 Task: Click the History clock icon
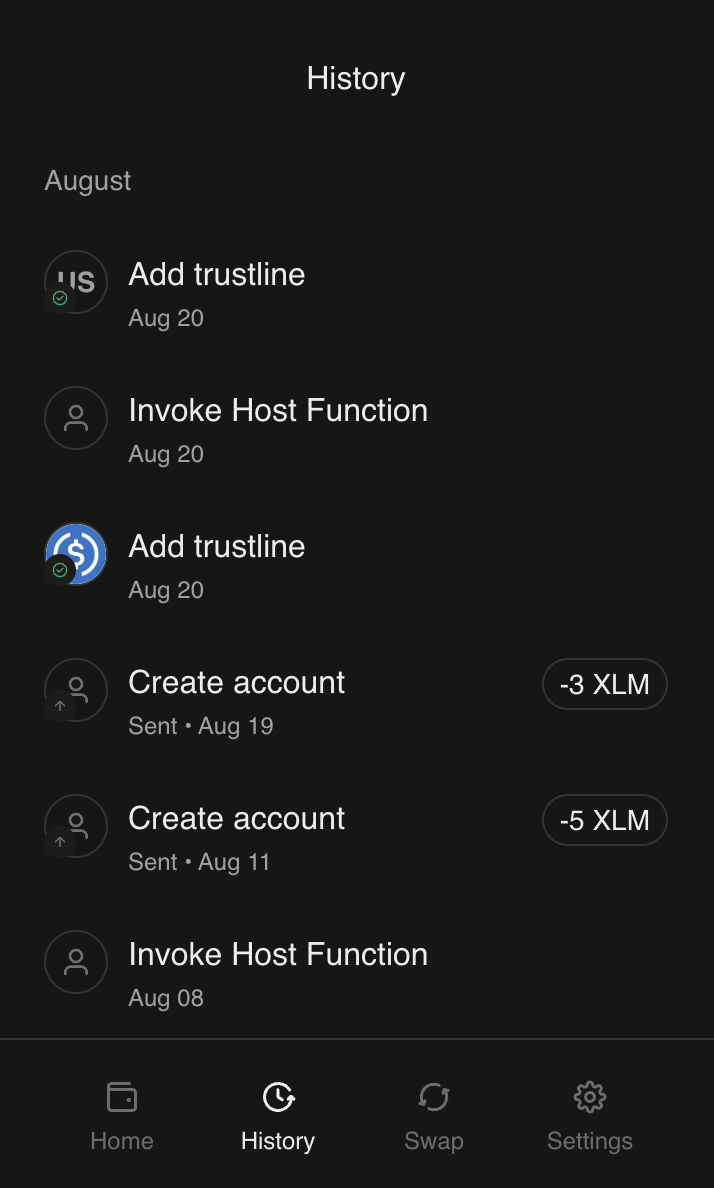[x=278, y=1097]
